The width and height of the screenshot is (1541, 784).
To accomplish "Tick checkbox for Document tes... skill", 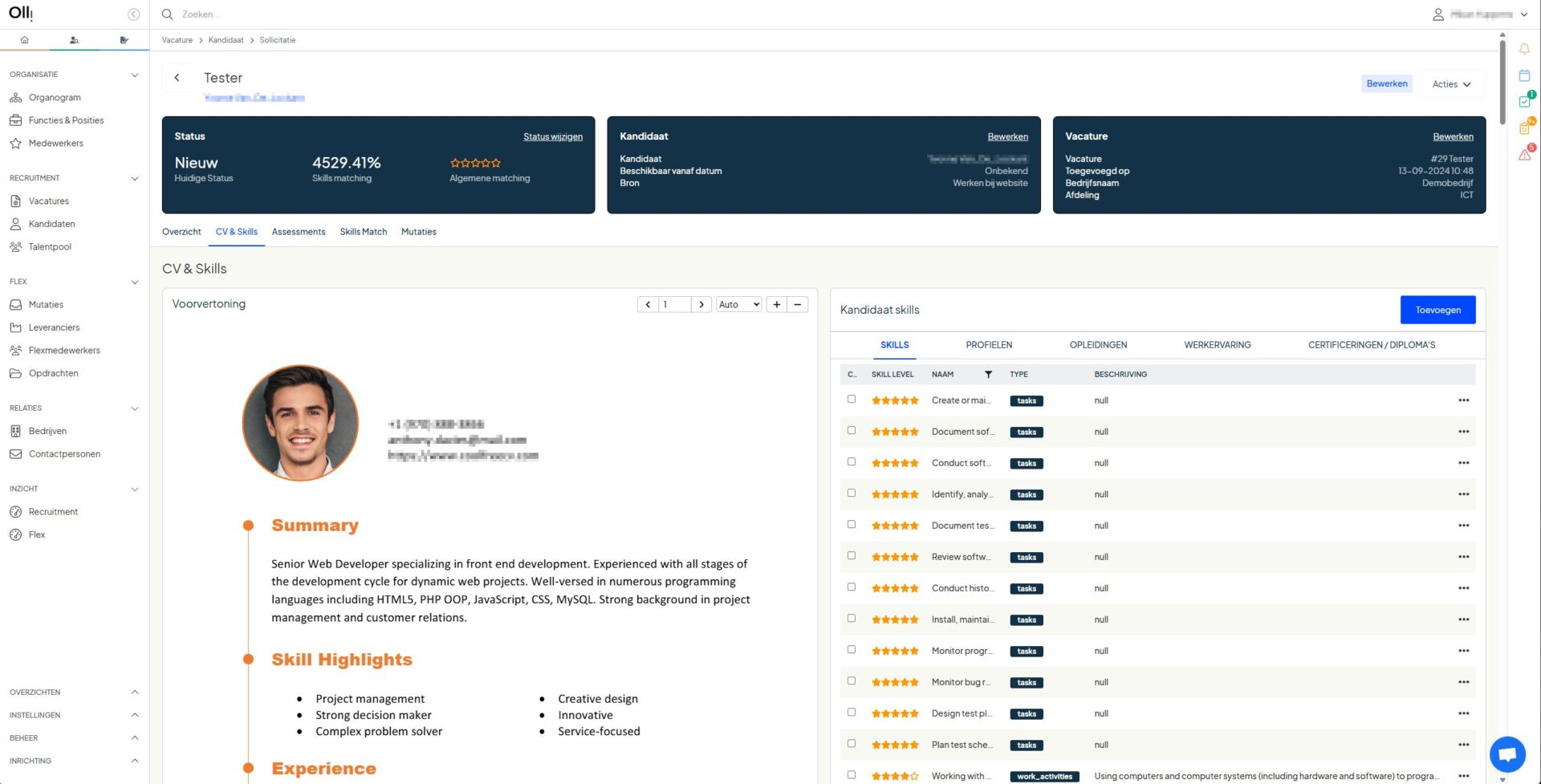I will pyautogui.click(x=852, y=525).
